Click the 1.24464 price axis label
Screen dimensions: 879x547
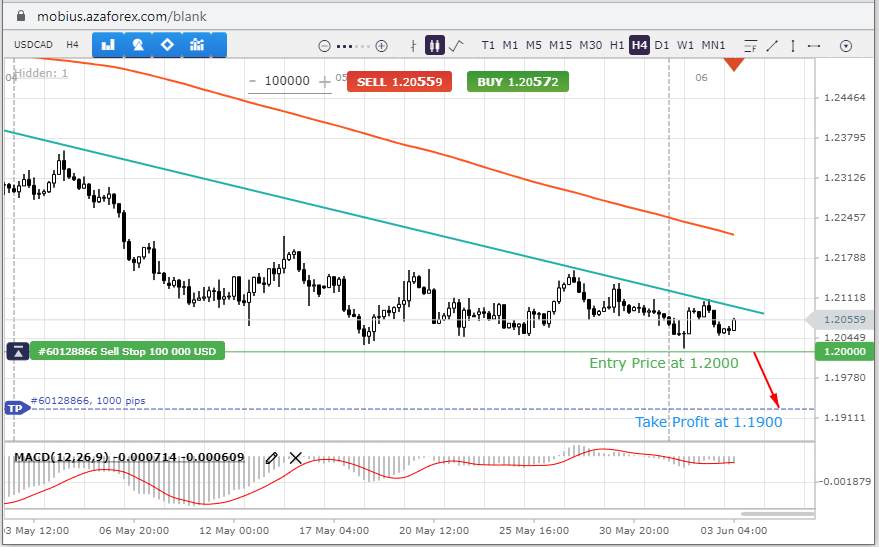coord(844,98)
